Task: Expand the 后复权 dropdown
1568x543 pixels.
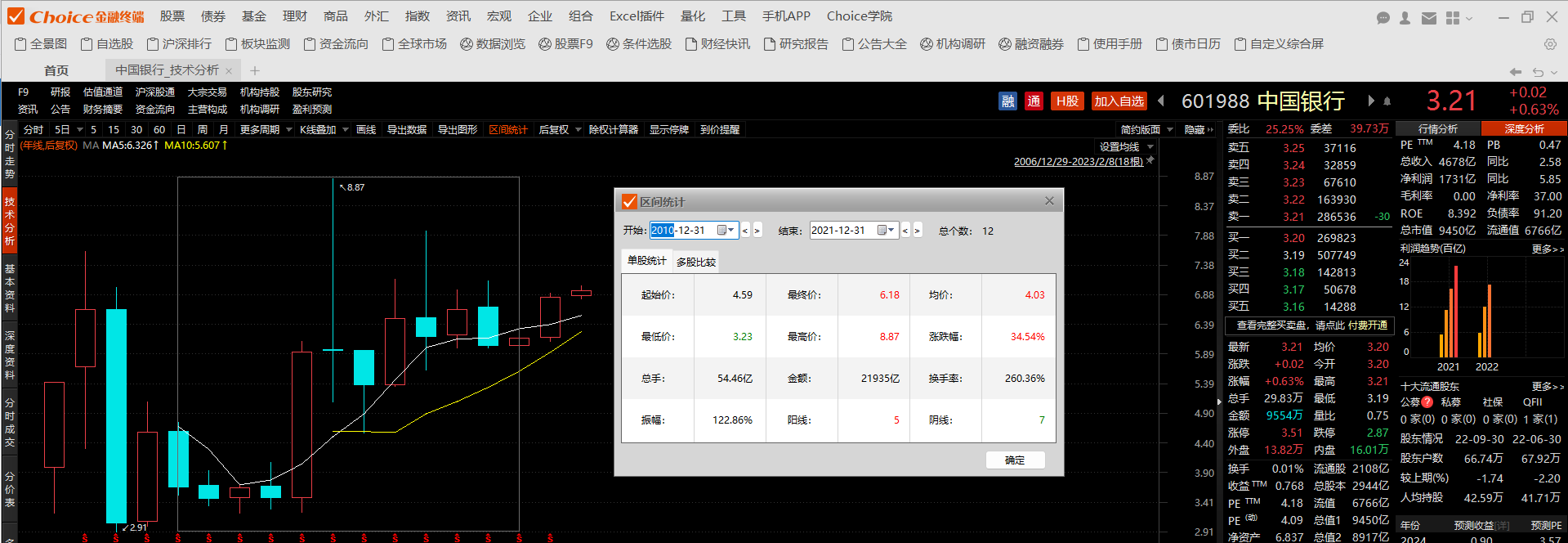Action: [x=579, y=130]
